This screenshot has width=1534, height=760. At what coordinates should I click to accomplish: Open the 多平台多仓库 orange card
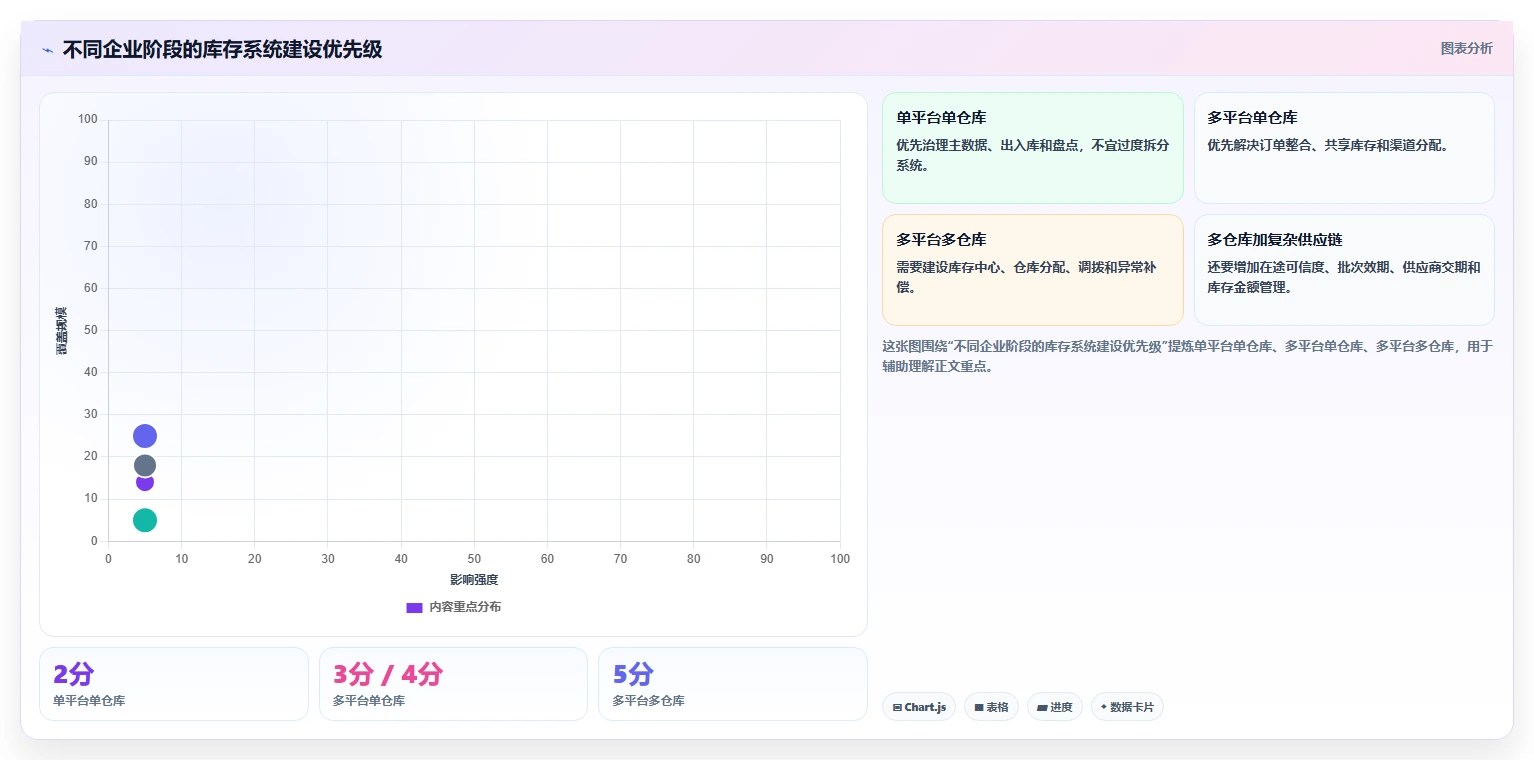click(1032, 270)
